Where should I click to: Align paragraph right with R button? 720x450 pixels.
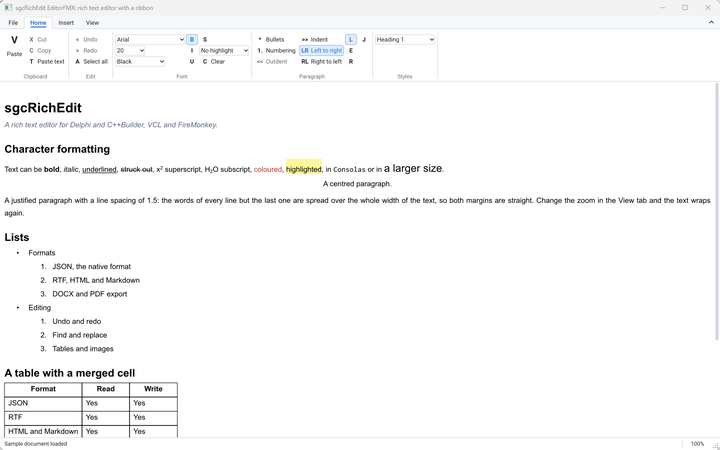(351, 62)
